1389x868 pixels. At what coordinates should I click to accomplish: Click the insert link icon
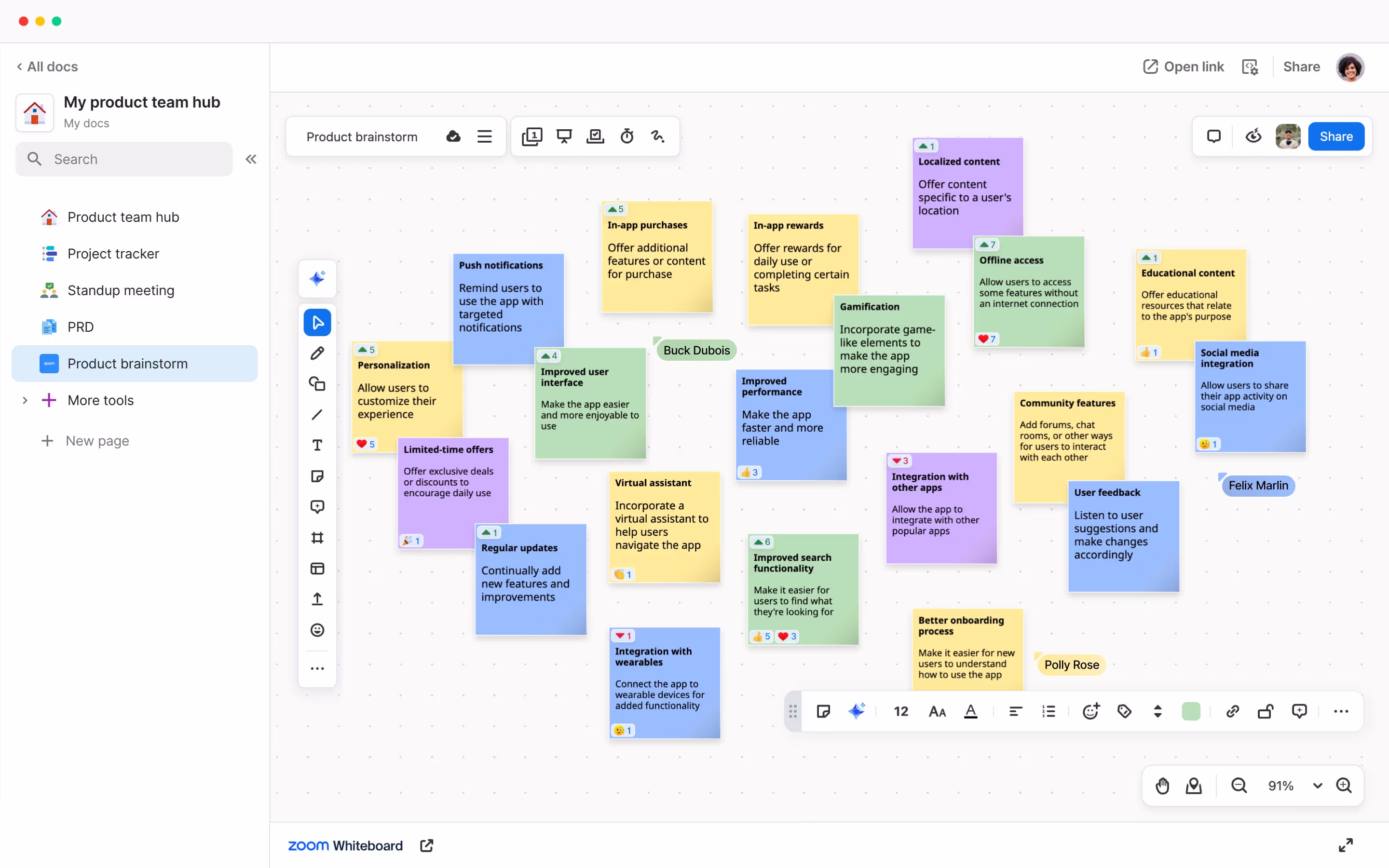[1232, 712]
